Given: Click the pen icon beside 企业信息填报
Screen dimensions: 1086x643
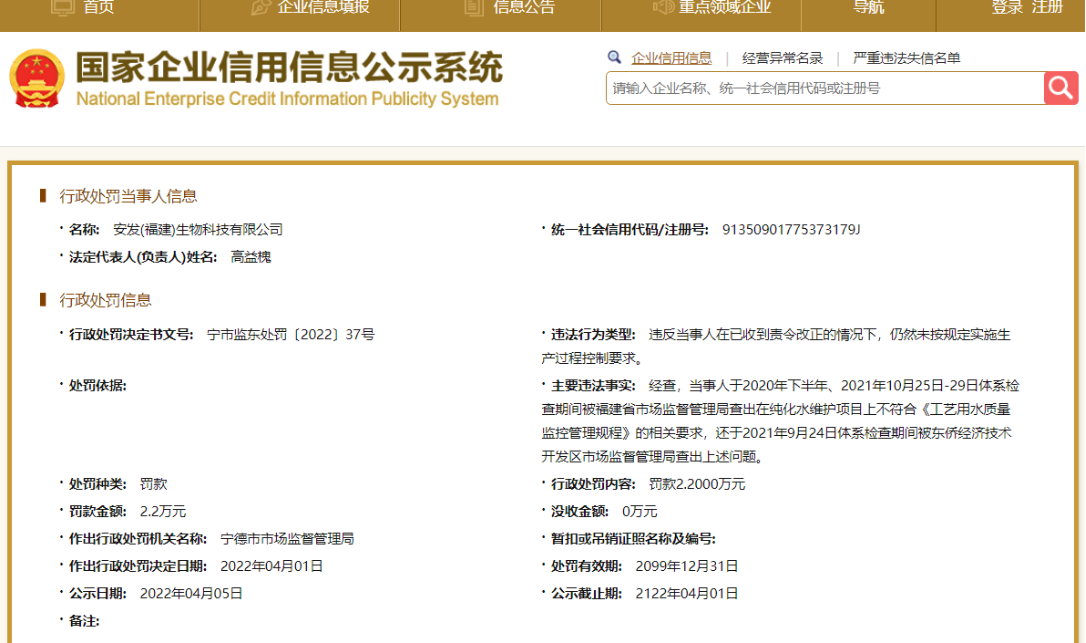Looking at the screenshot, I should 260,7.
